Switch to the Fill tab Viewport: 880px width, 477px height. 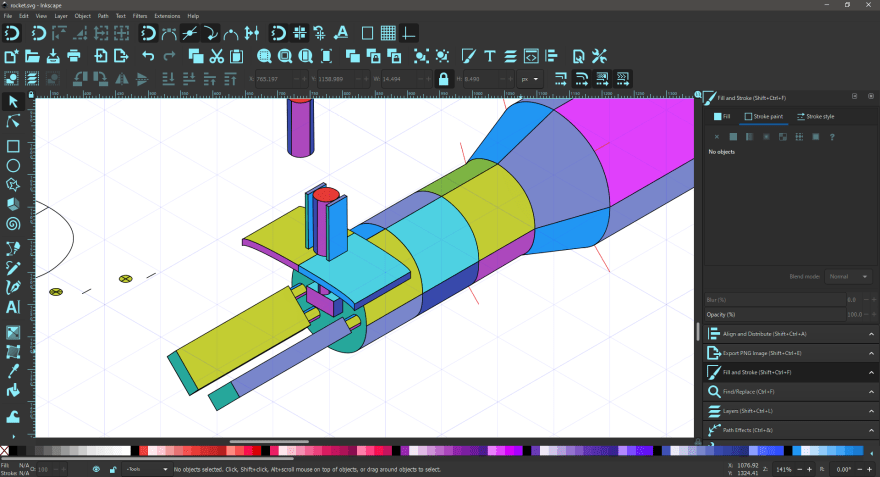pos(722,117)
